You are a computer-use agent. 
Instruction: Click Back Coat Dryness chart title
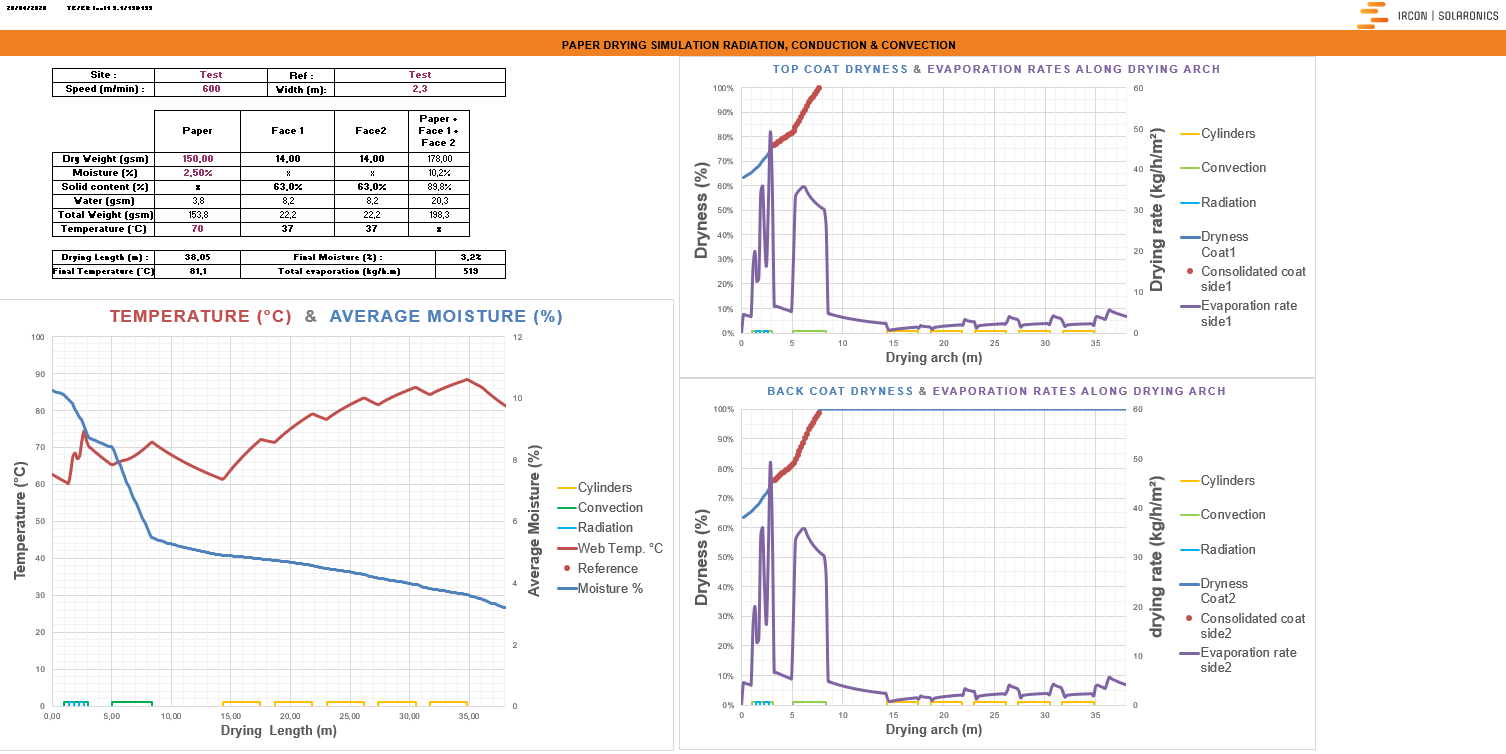996,391
